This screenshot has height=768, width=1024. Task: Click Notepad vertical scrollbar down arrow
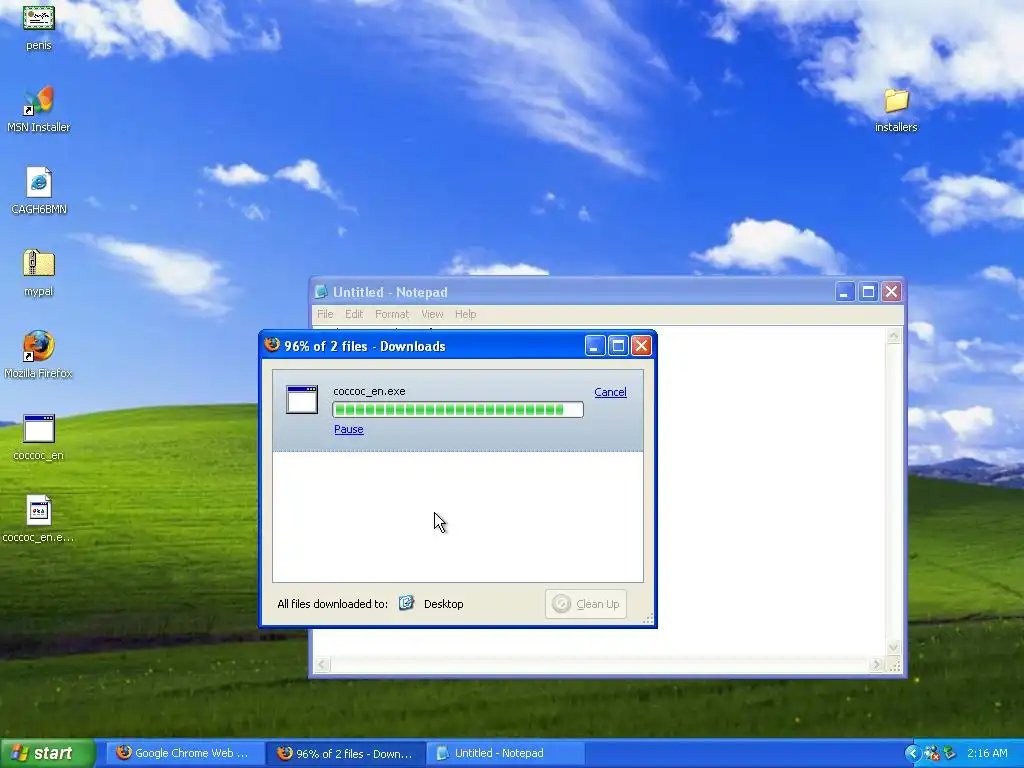click(893, 648)
